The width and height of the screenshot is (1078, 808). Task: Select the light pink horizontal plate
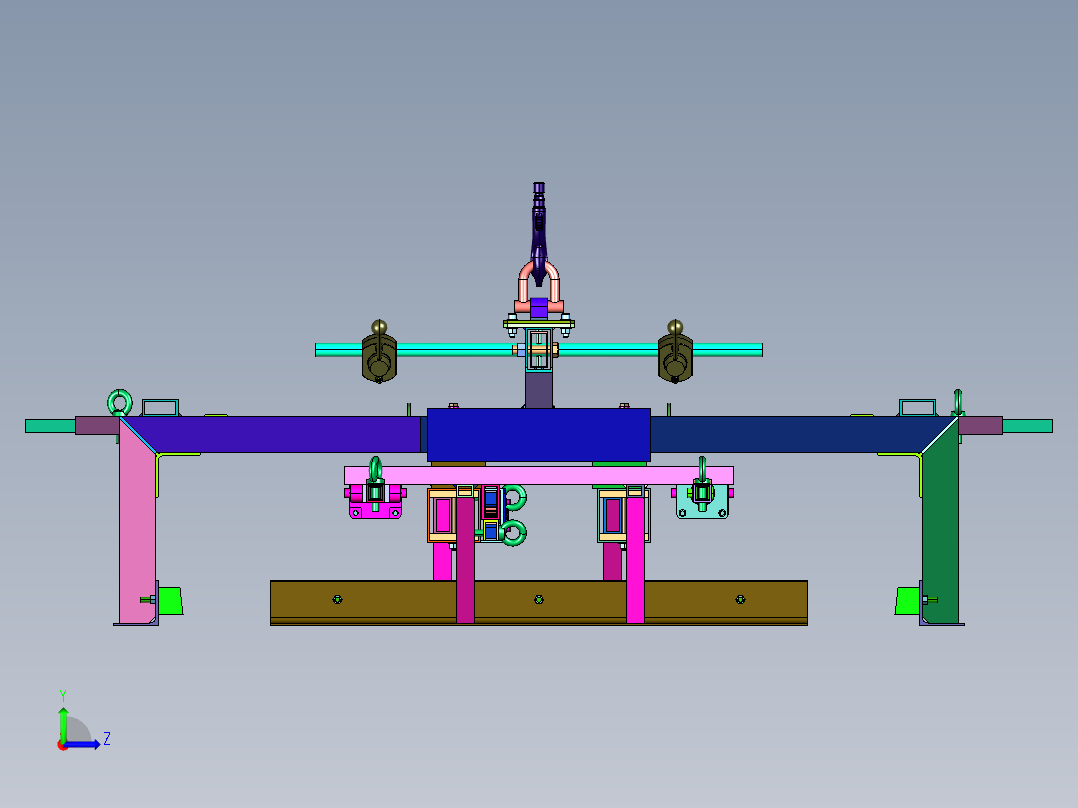tap(538, 475)
